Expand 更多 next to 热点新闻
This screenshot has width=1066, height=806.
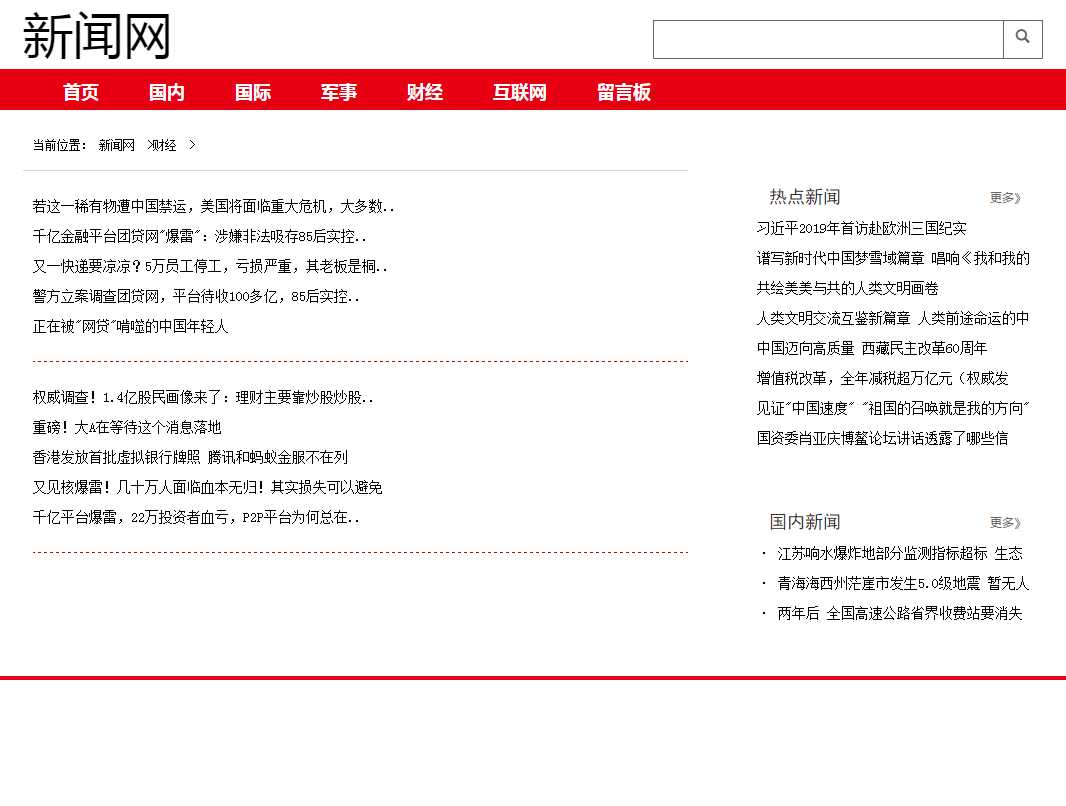coord(1005,198)
